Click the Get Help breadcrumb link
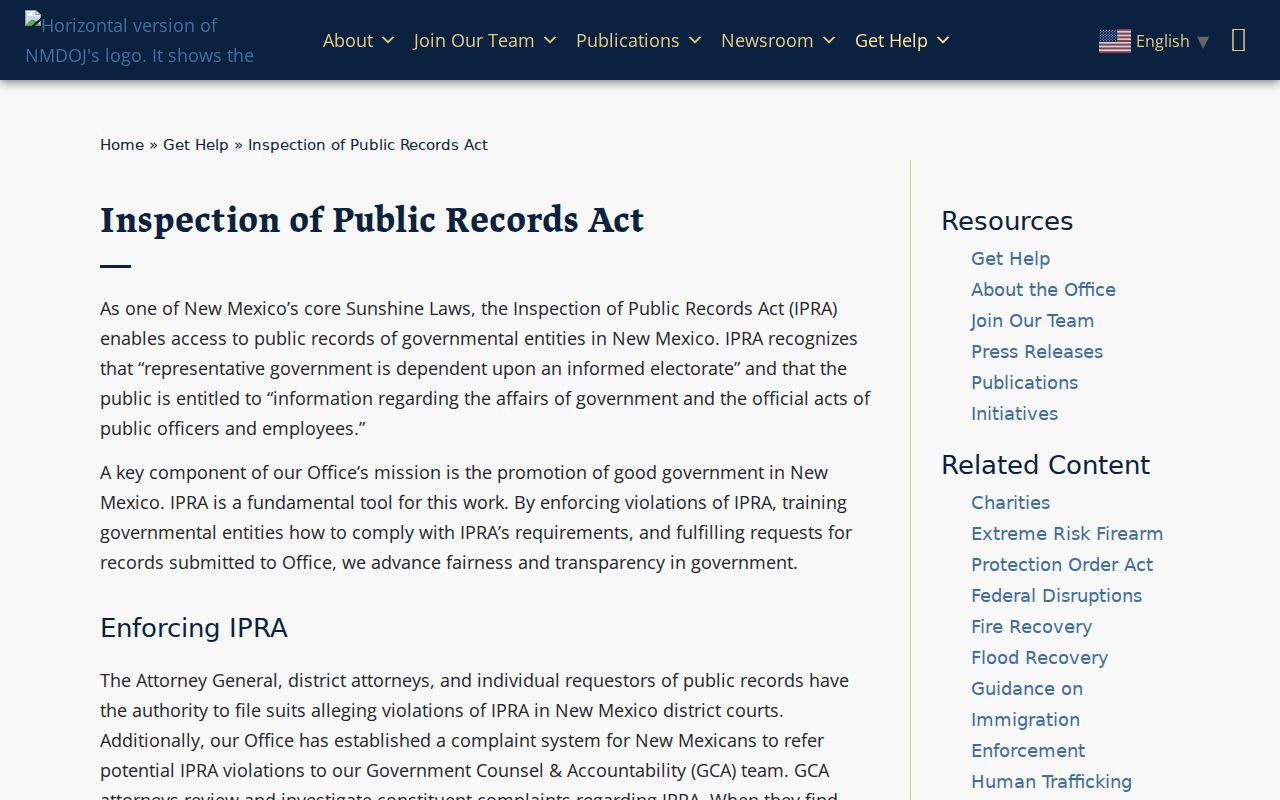 [x=196, y=145]
